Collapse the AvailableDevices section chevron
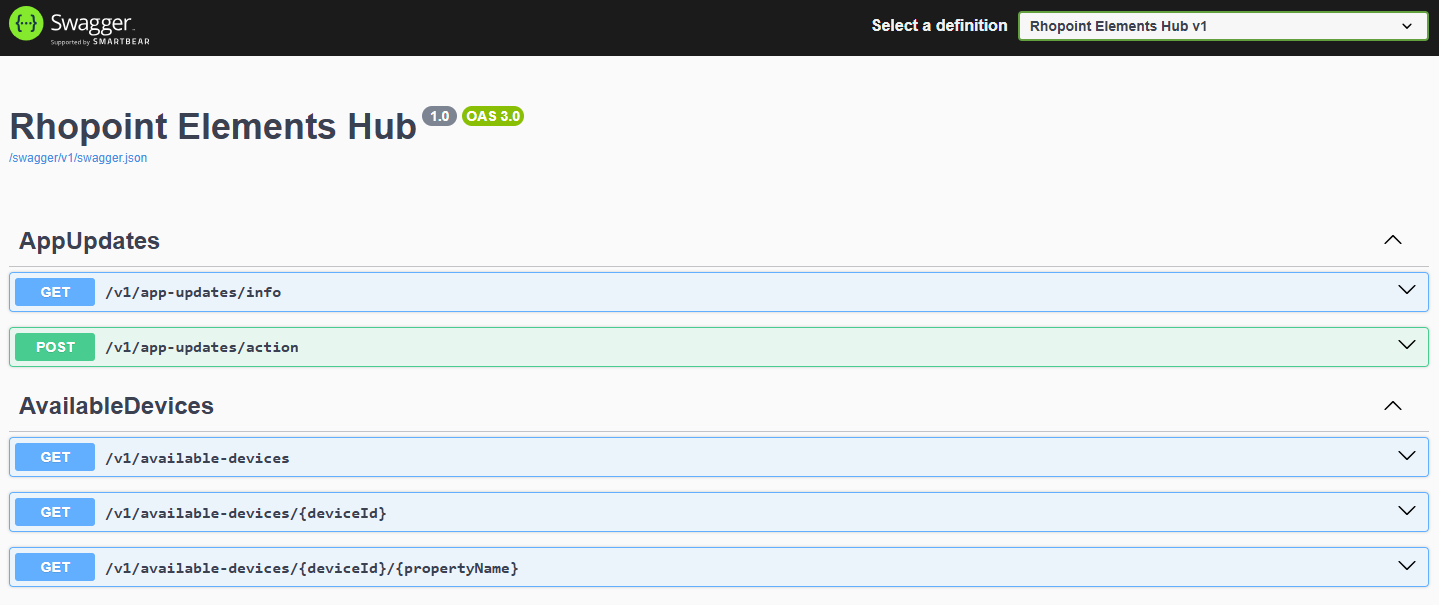 (x=1392, y=405)
